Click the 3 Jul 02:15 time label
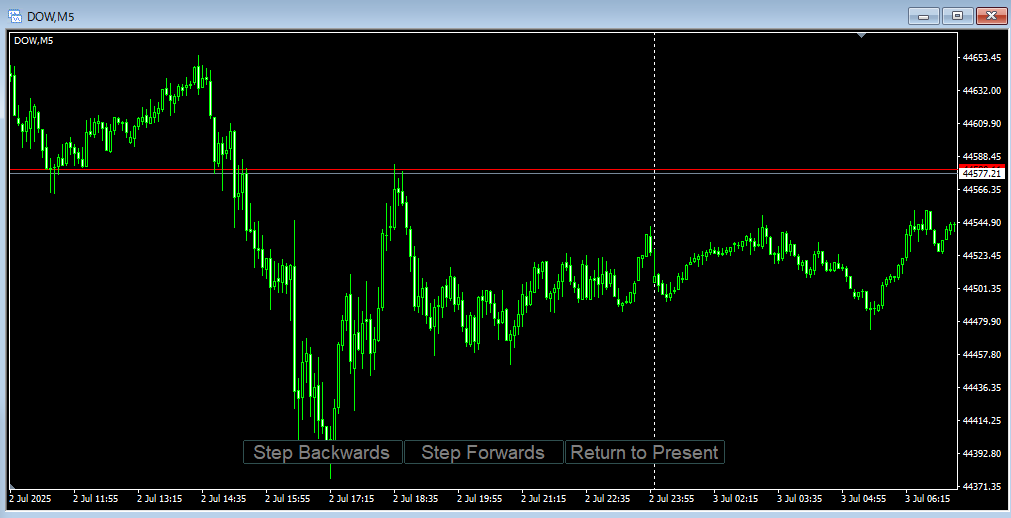Screen dimensions: 1011x518 click(x=736, y=499)
